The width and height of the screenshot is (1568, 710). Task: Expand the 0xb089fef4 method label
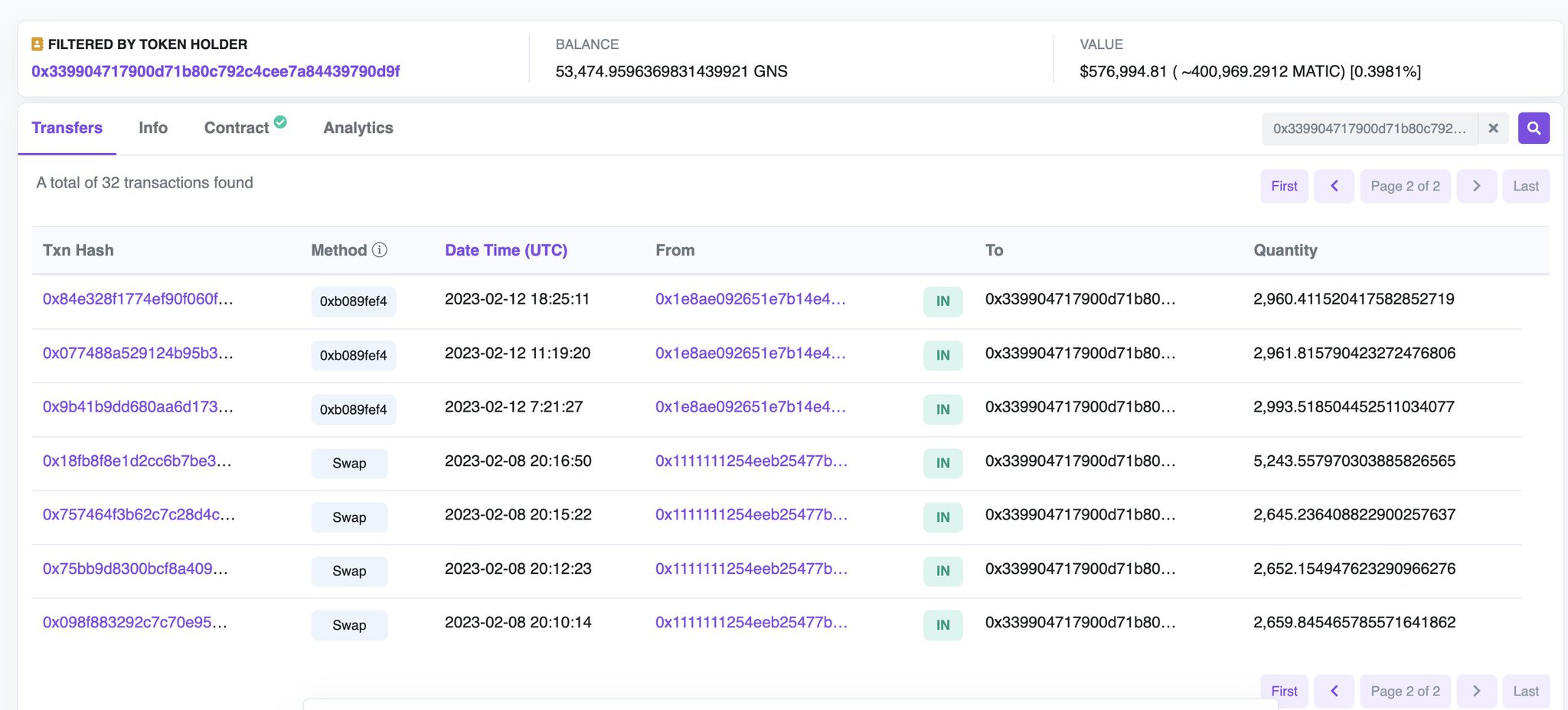353,301
